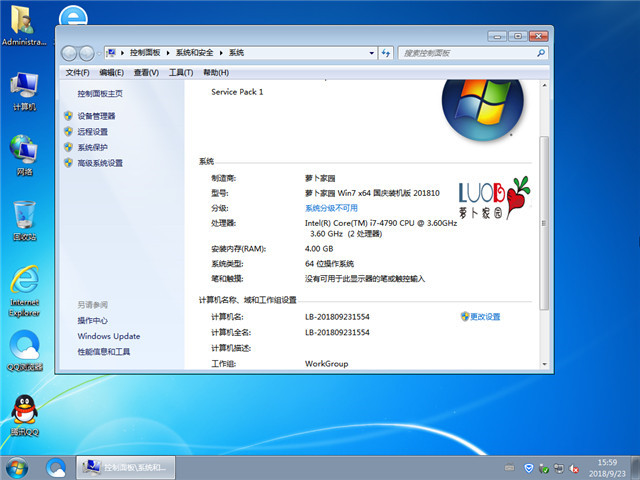Click the scrollbar down arrow
Viewport: 640px width, 480px height.
pos(544,364)
